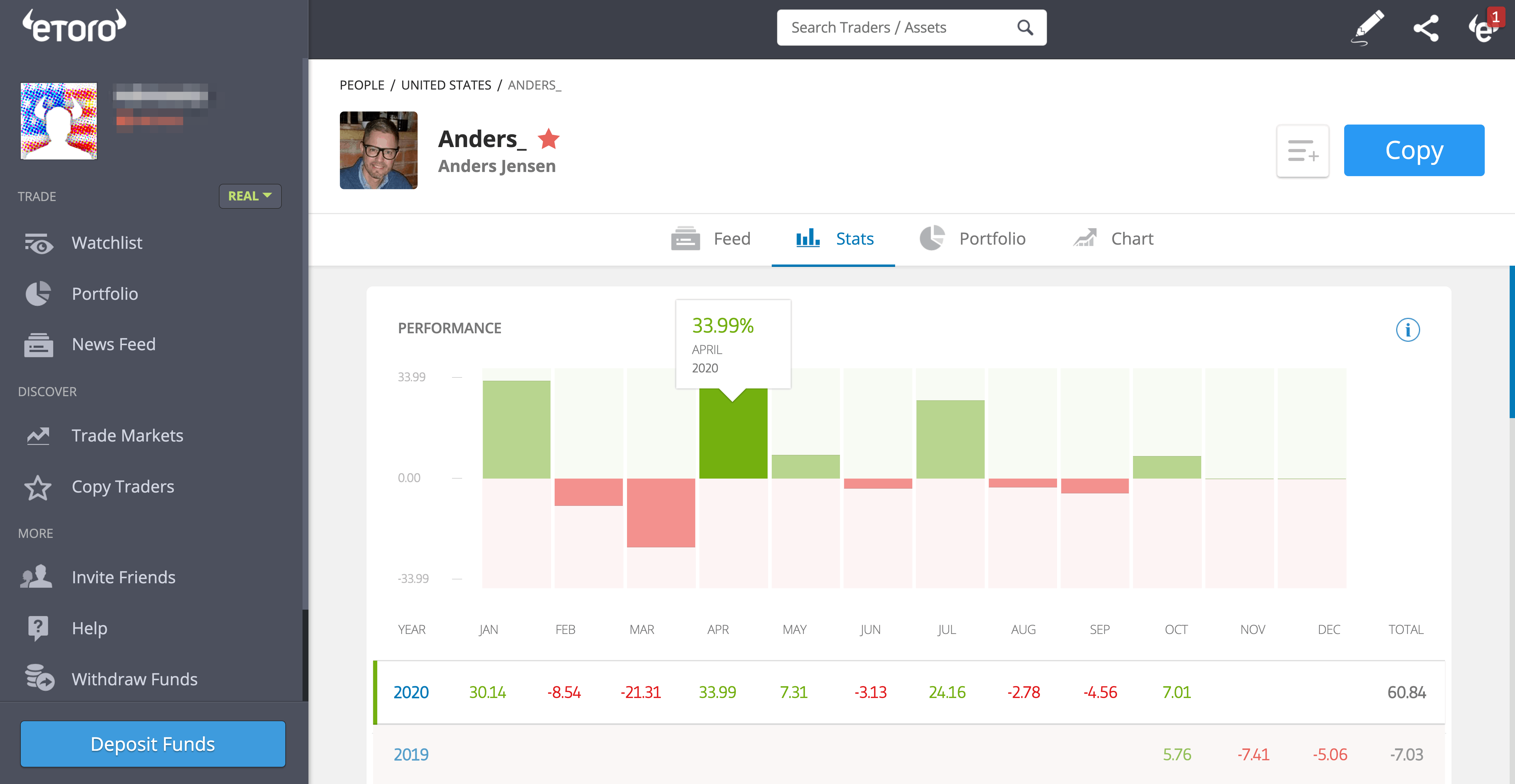Click the Stats bar chart icon

click(x=808, y=238)
